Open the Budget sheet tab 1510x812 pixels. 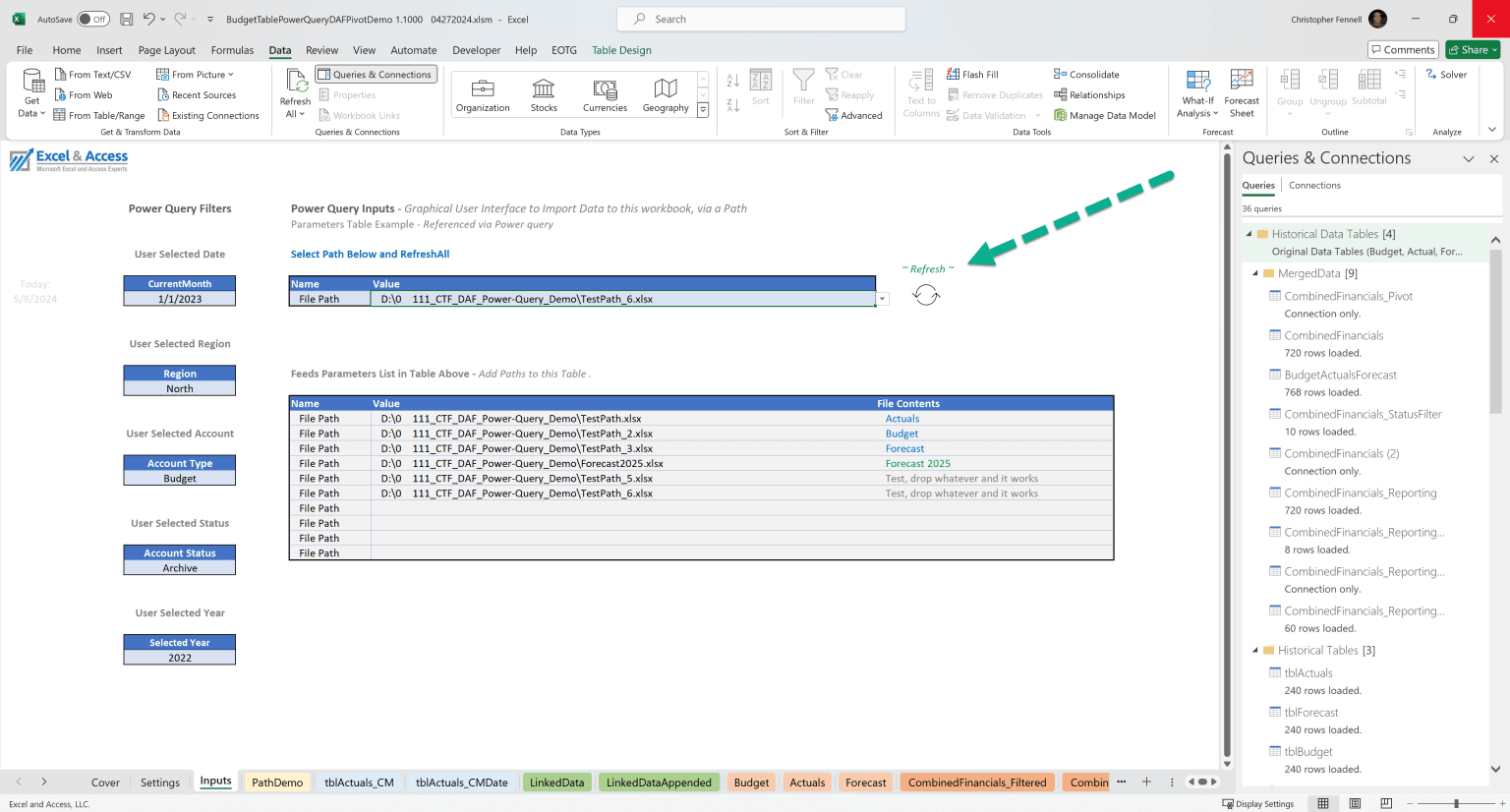pyautogui.click(x=750, y=782)
